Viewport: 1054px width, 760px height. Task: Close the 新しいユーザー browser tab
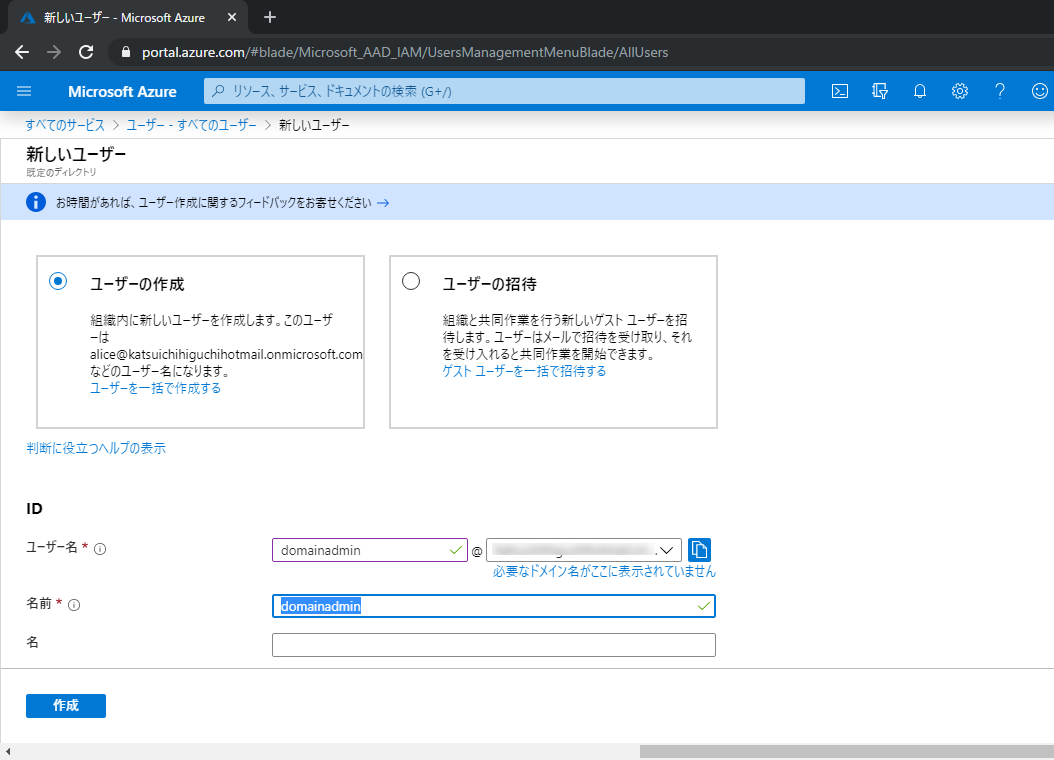tap(232, 17)
